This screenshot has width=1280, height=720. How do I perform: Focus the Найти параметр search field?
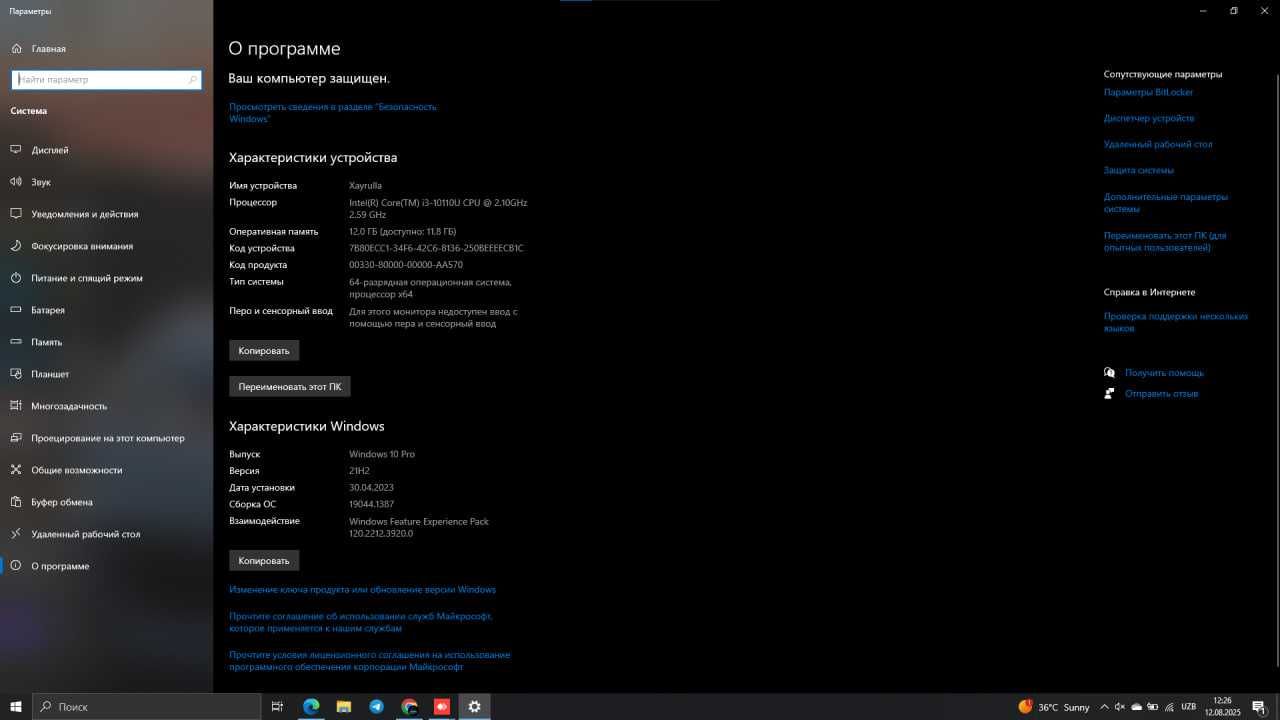coord(107,80)
